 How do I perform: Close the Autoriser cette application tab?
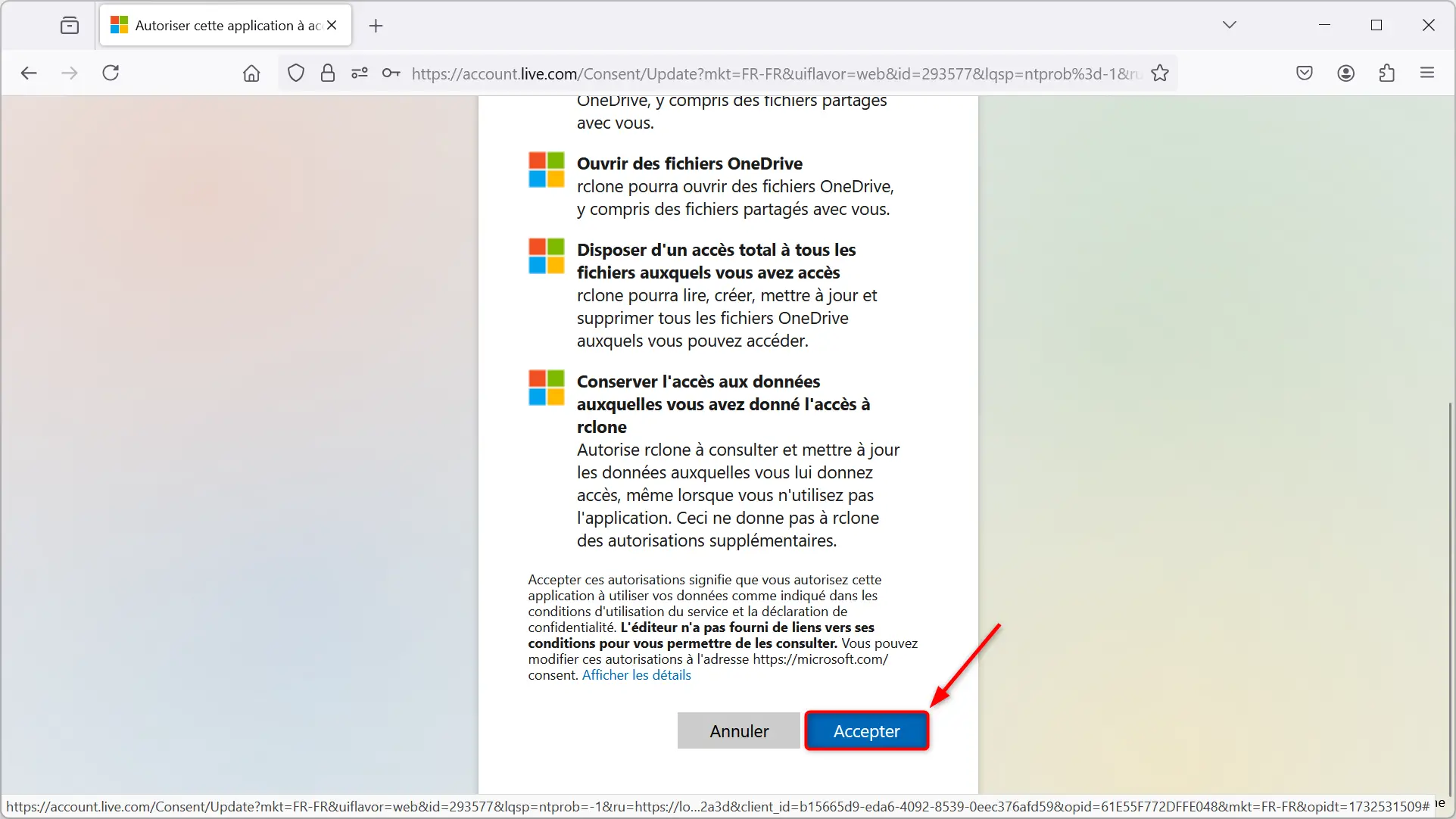tap(332, 25)
